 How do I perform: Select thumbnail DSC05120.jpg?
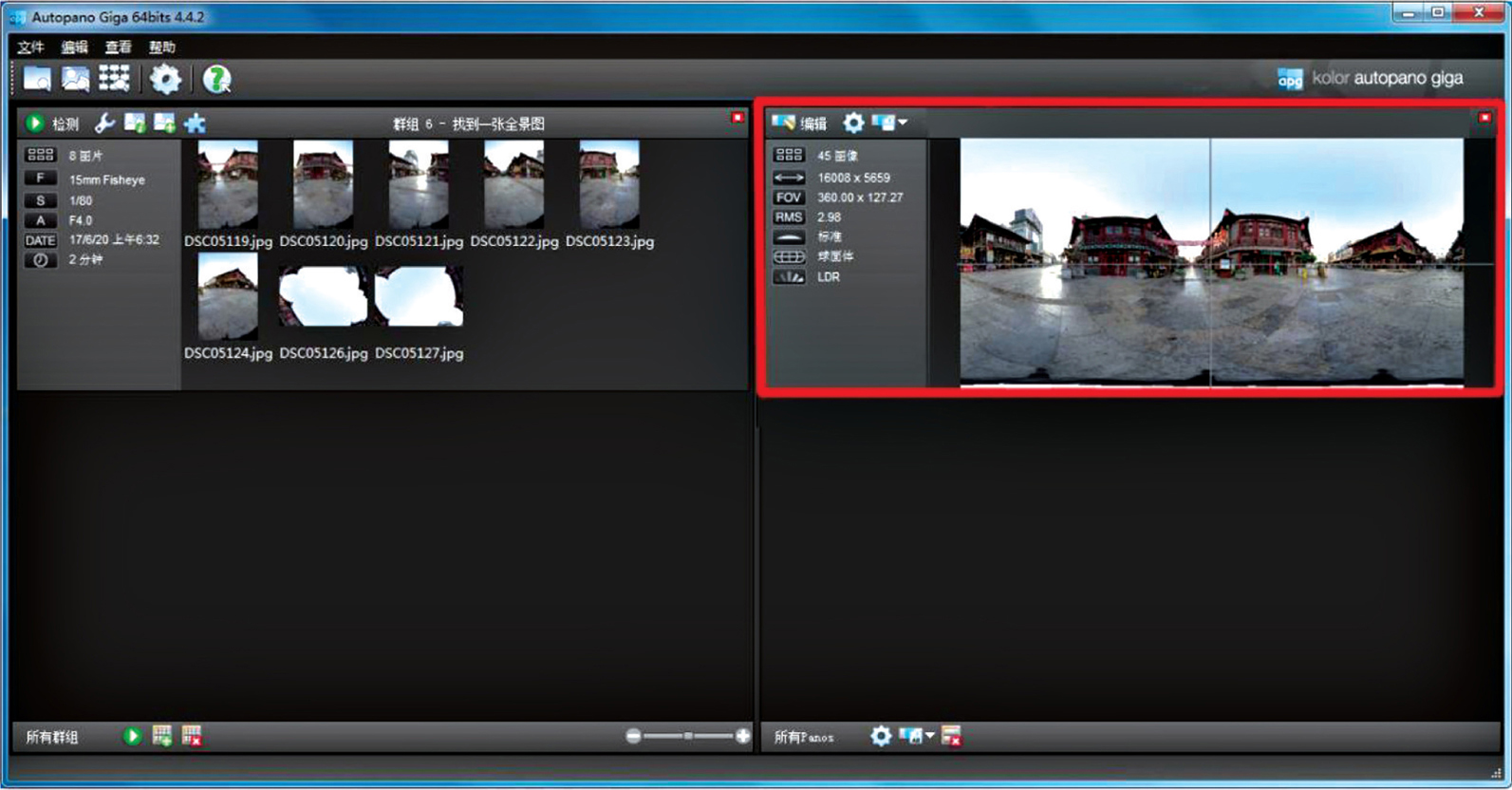[323, 184]
